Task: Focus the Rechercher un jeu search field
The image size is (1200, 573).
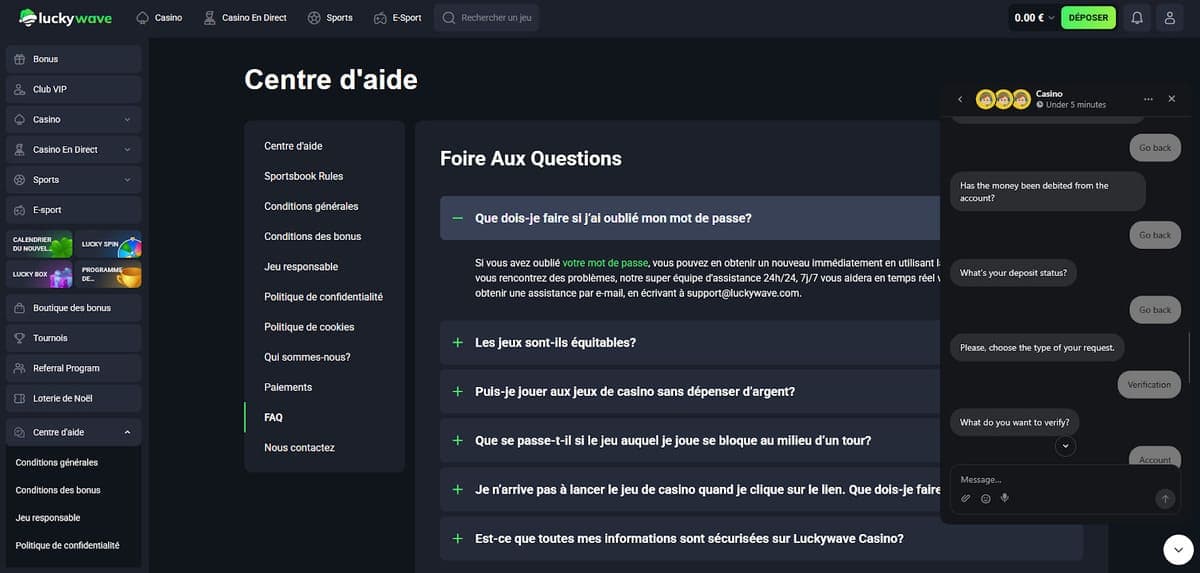Action: tap(487, 18)
